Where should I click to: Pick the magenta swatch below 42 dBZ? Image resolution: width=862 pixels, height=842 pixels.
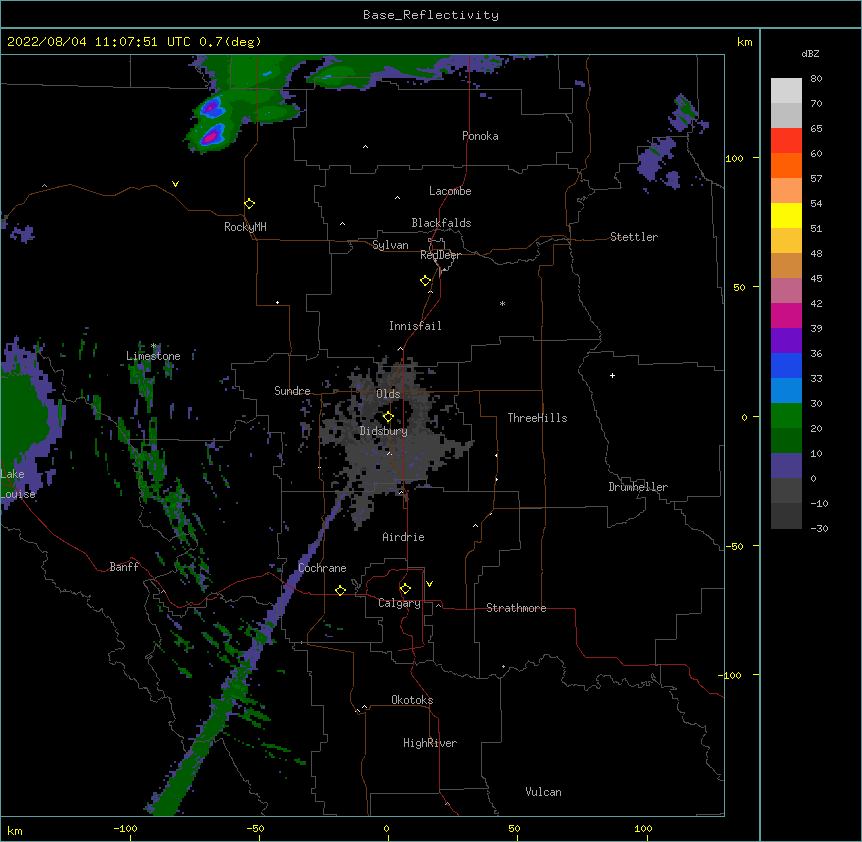786,315
